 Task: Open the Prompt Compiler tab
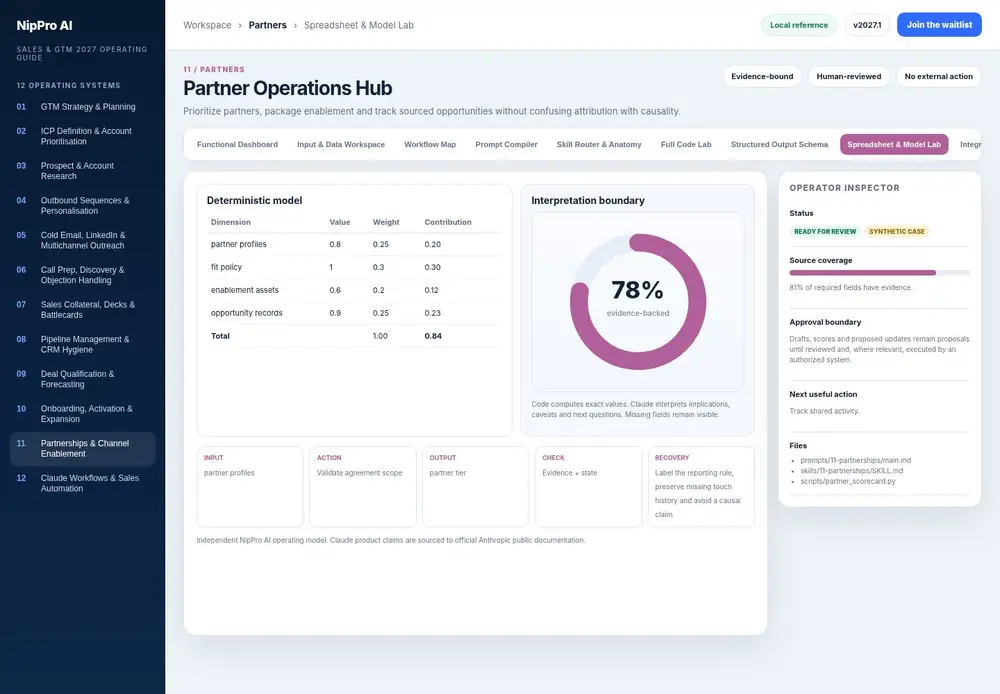(x=506, y=144)
